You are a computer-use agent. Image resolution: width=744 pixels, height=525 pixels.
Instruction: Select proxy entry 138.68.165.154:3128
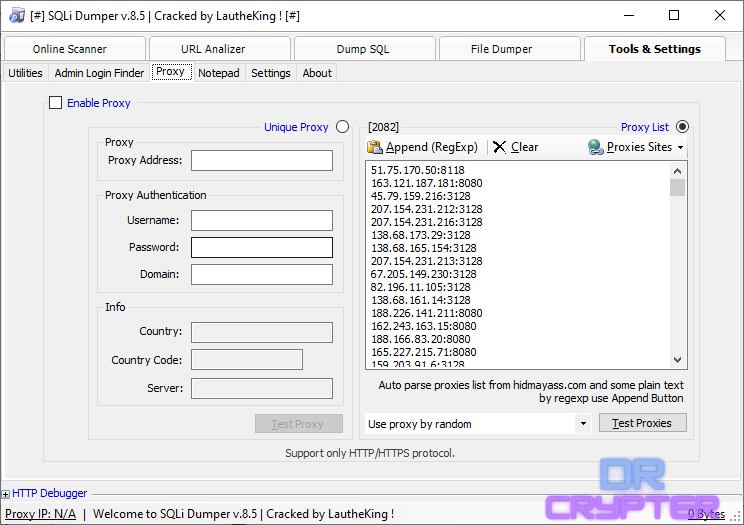click(424, 248)
